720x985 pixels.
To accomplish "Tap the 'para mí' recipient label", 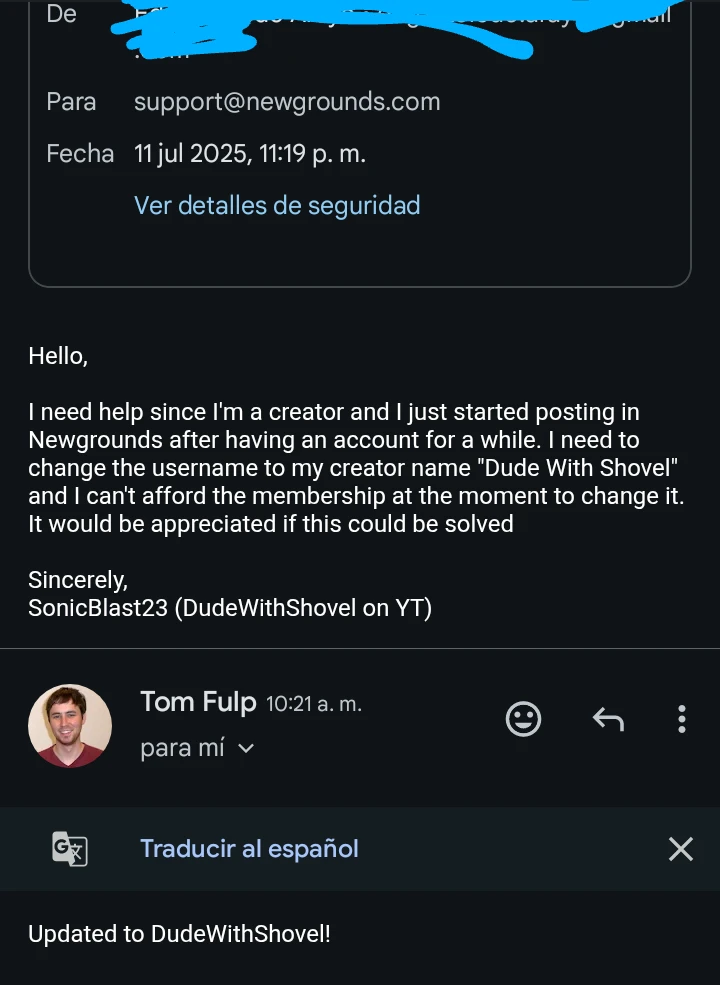I will tap(182, 748).
